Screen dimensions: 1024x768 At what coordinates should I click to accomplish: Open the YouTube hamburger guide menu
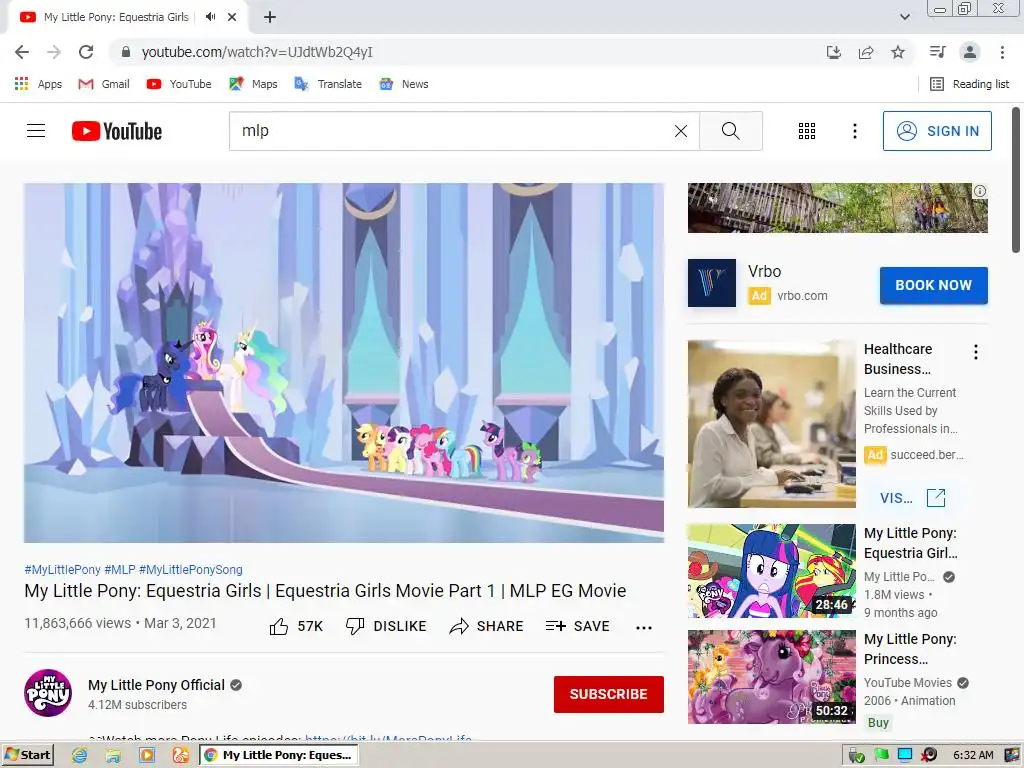36,131
